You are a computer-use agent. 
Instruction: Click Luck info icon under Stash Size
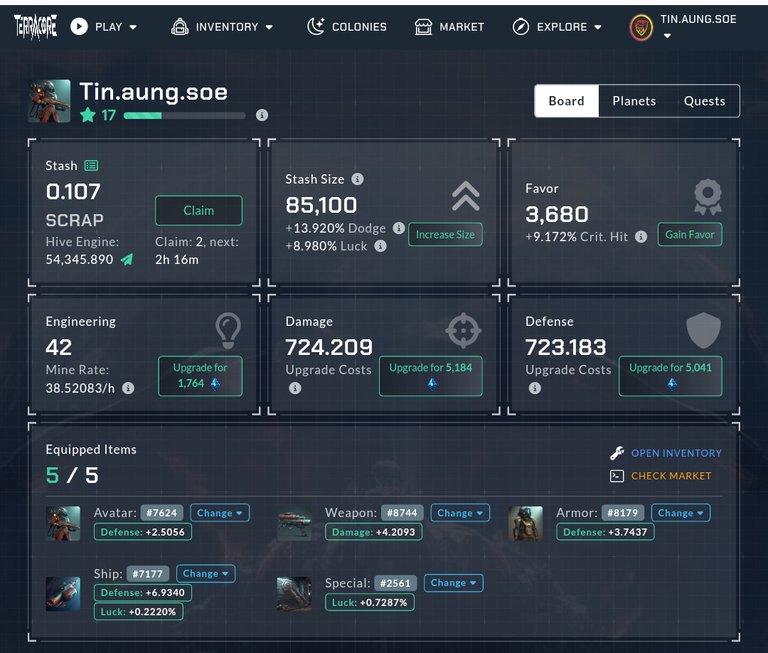point(380,246)
